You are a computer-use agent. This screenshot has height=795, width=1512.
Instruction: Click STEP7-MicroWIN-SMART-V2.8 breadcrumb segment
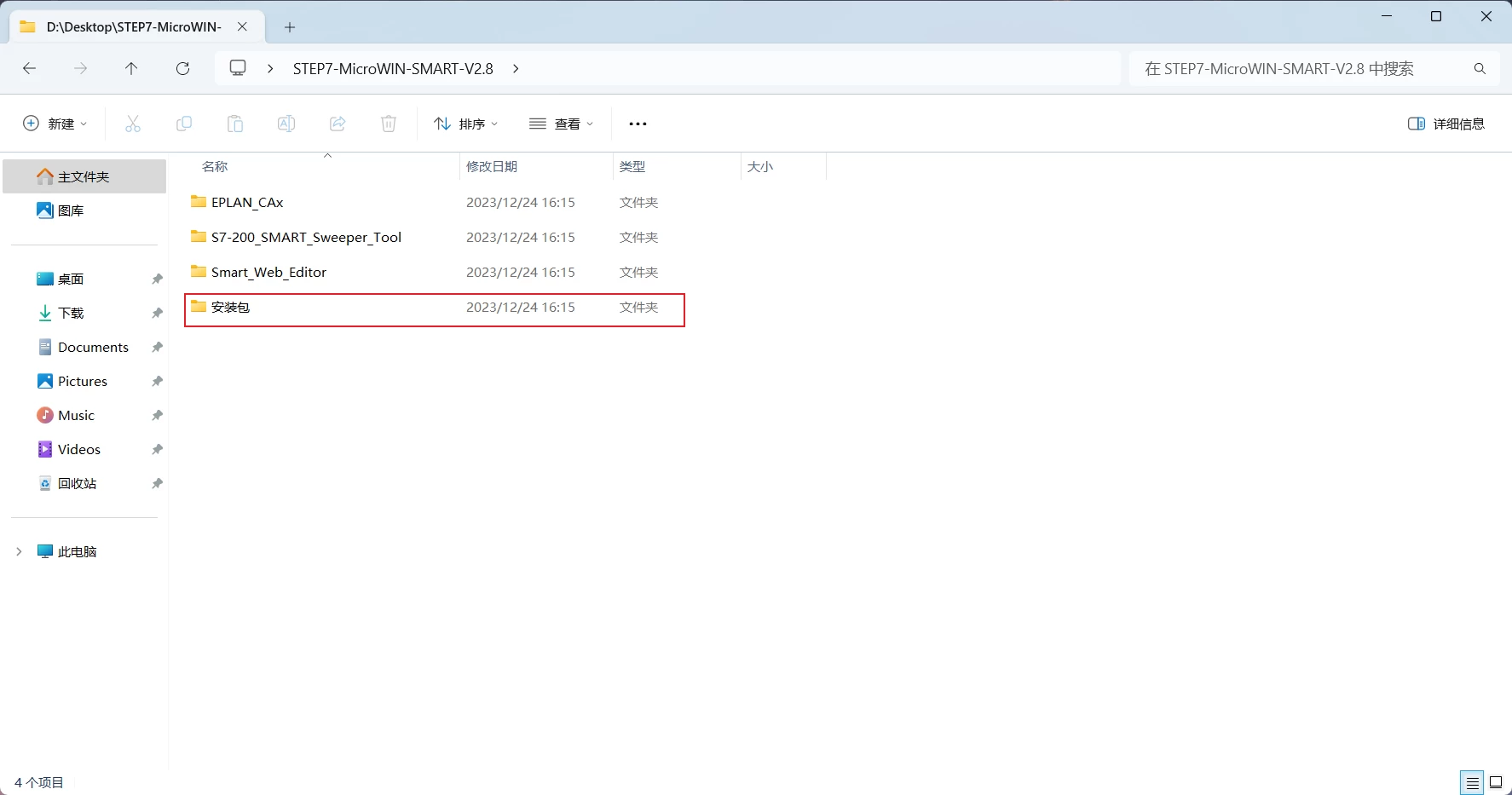(393, 68)
